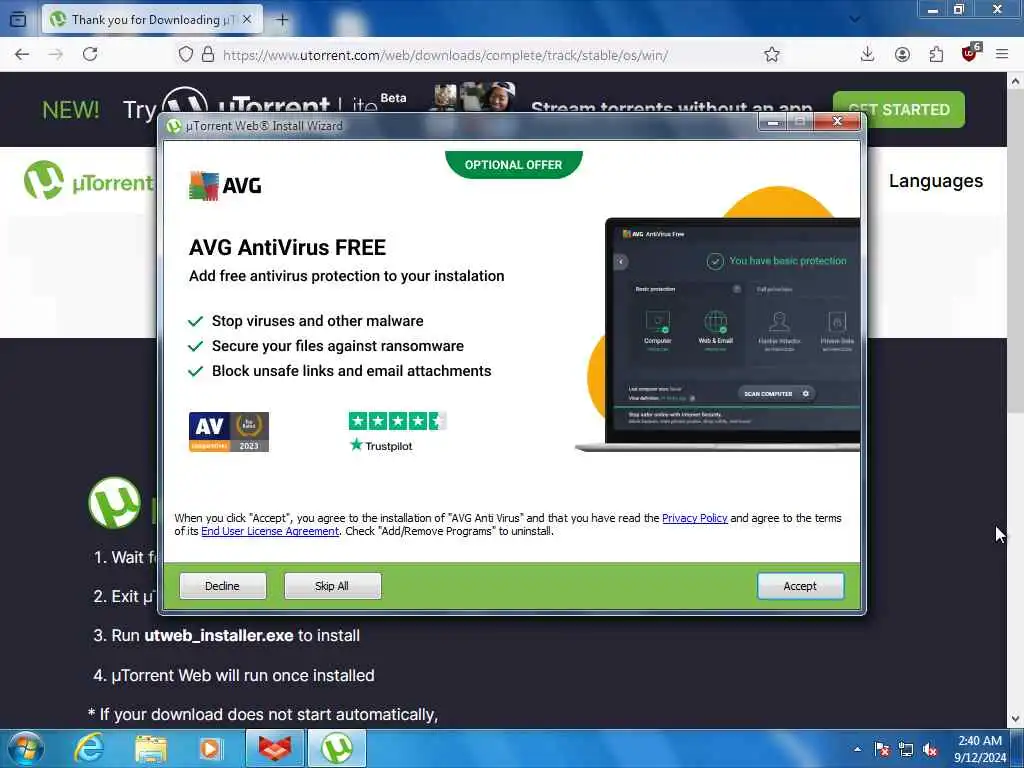Click 'Block unsafe links and email attachments' text
1024x768 pixels.
[x=351, y=370]
